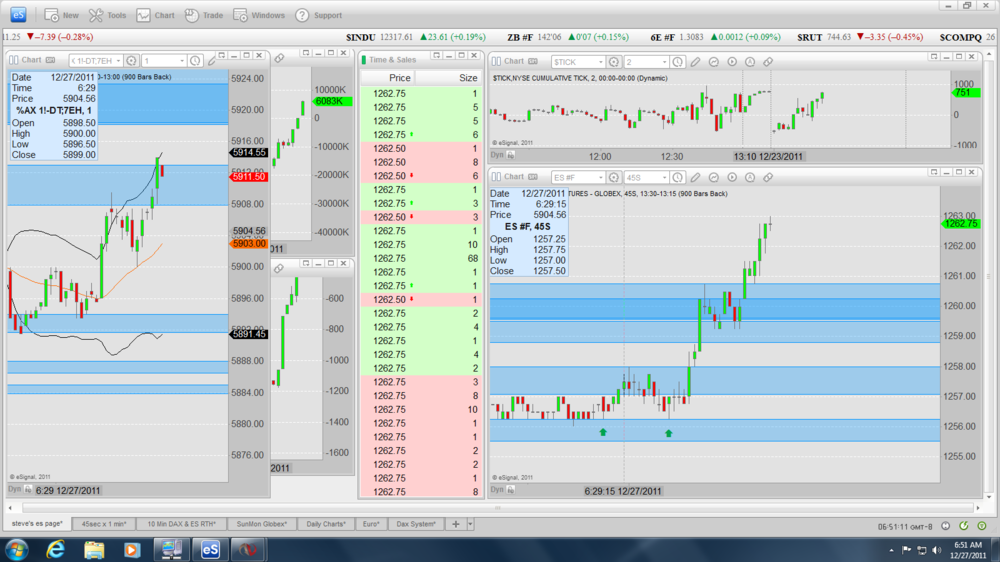Switch to Euro tab

(x=371, y=524)
